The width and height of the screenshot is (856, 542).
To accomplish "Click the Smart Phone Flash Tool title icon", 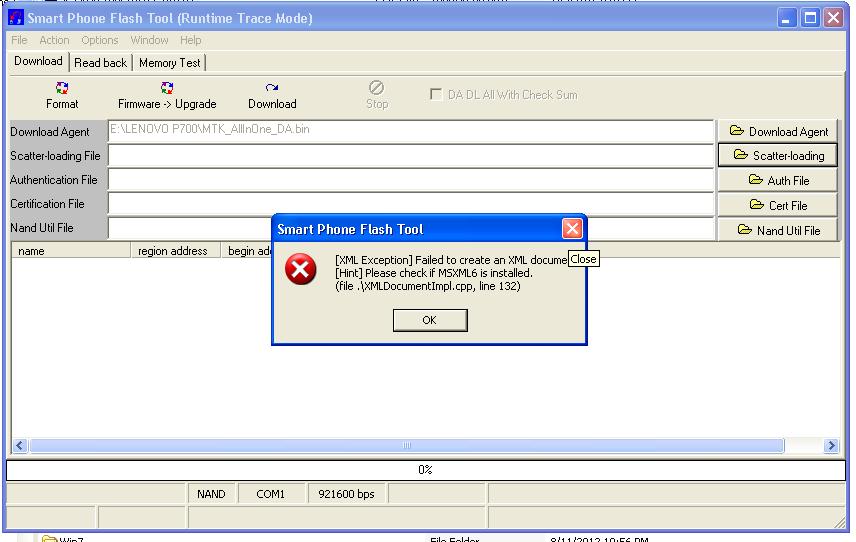I will (x=16, y=17).
